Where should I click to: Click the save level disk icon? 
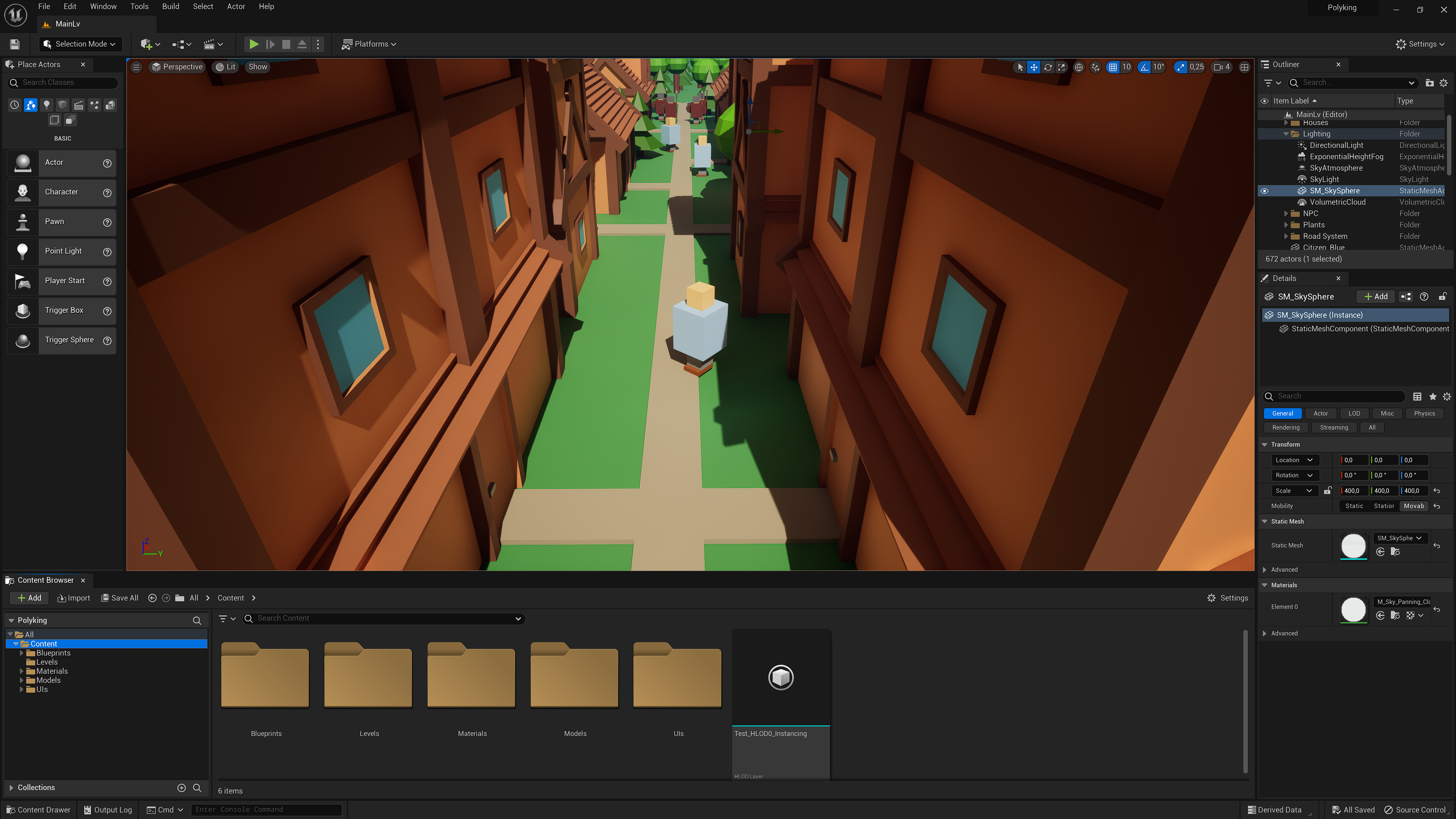coord(15,44)
